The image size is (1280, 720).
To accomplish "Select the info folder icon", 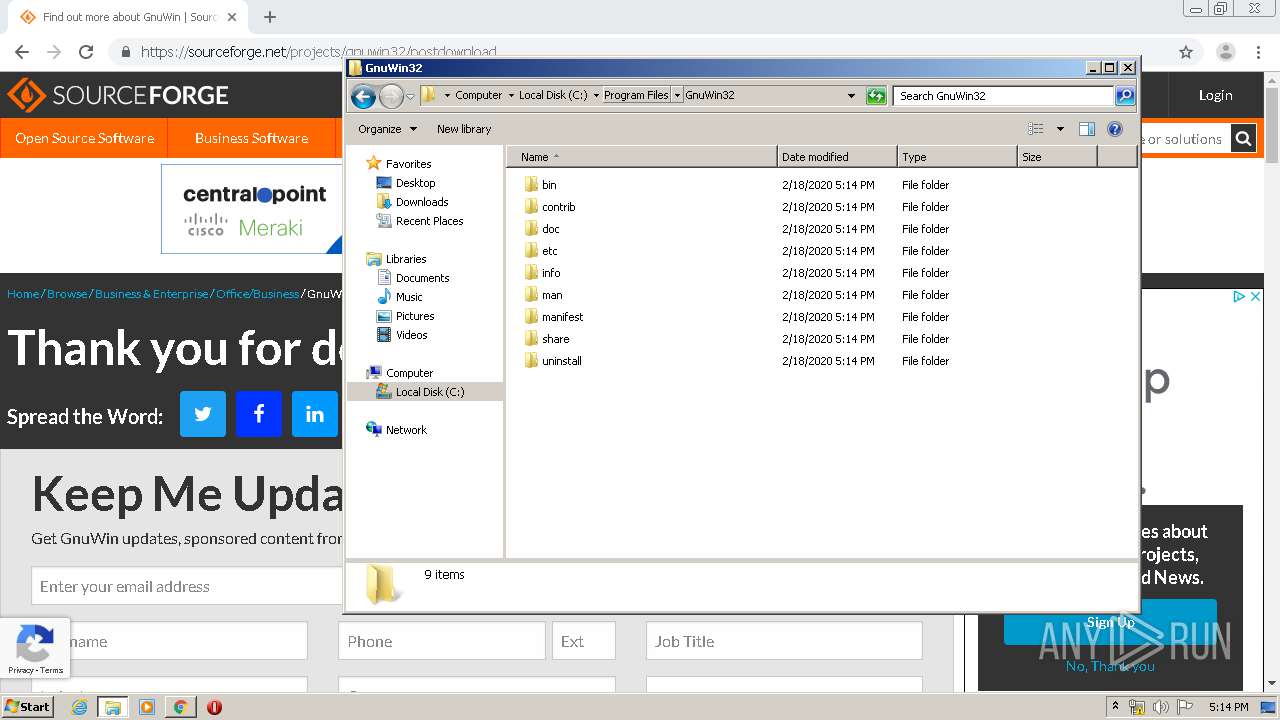I will click(x=531, y=273).
